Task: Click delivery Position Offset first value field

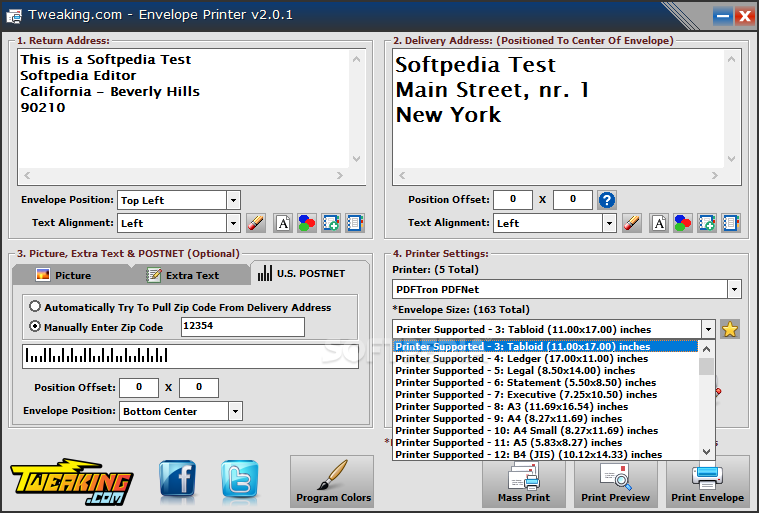Action: (x=513, y=199)
